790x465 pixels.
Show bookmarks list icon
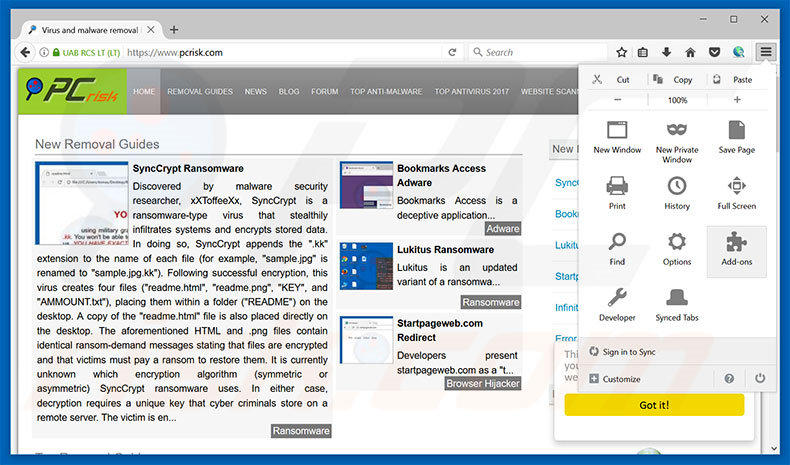(x=643, y=52)
